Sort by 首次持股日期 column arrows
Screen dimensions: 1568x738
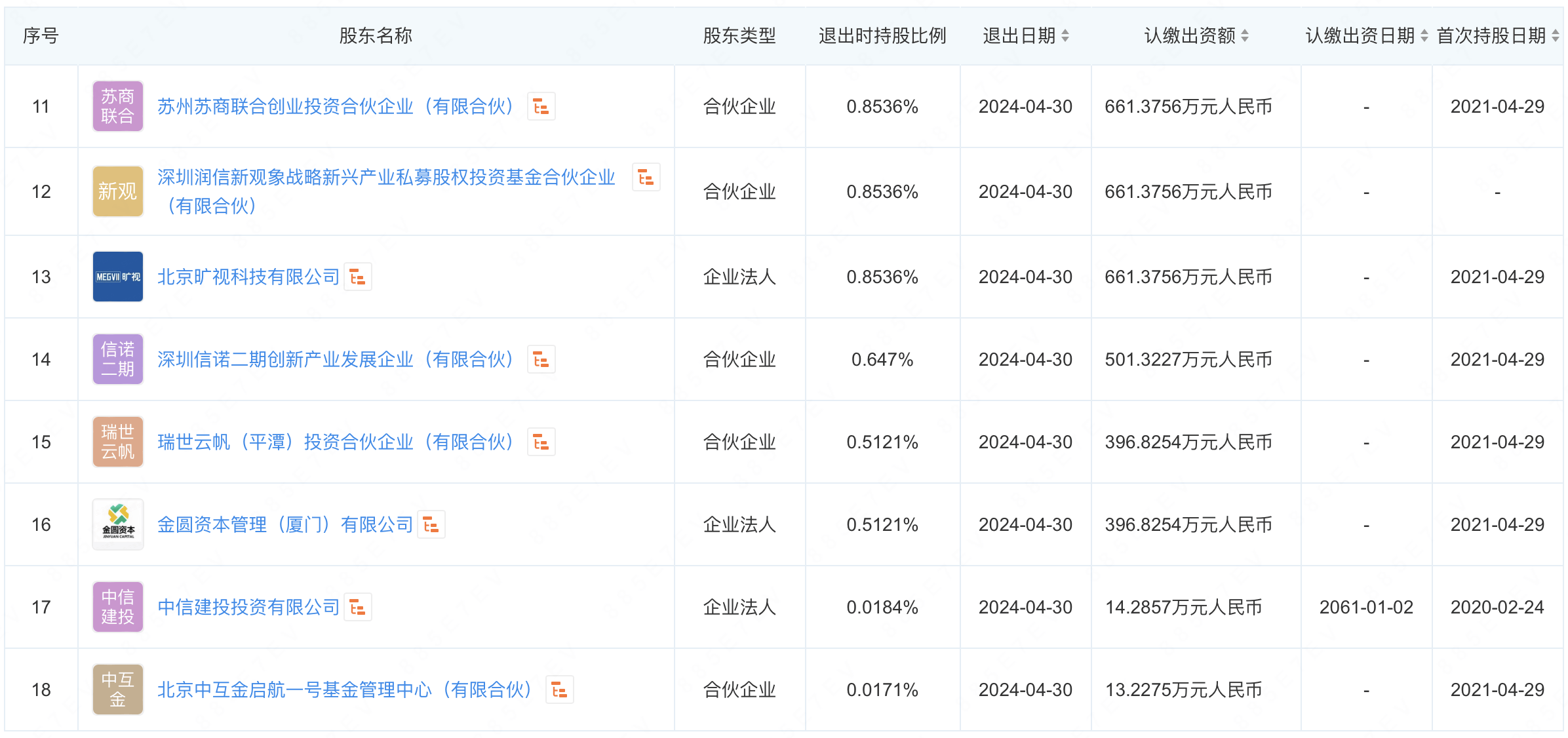coord(1555,36)
